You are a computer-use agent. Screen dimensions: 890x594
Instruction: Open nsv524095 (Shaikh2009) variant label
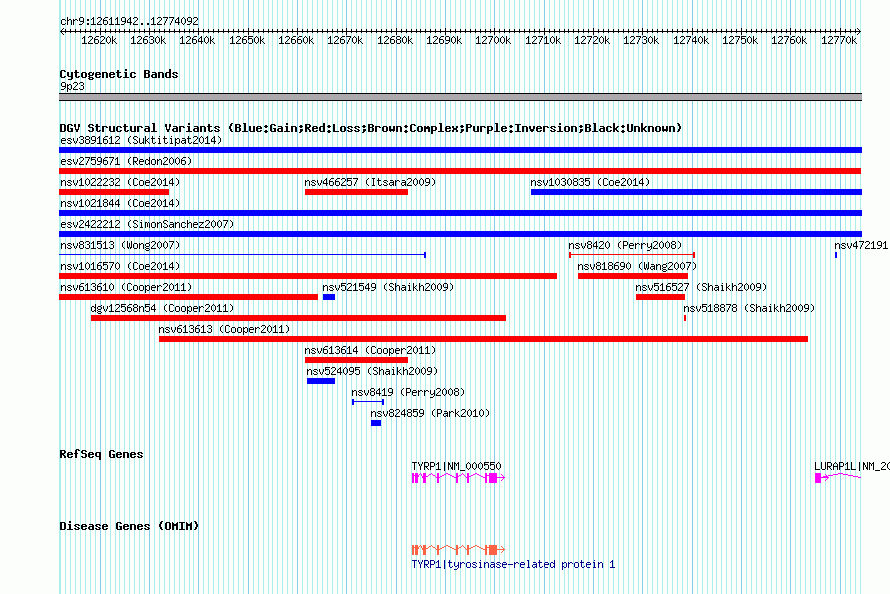(x=372, y=371)
